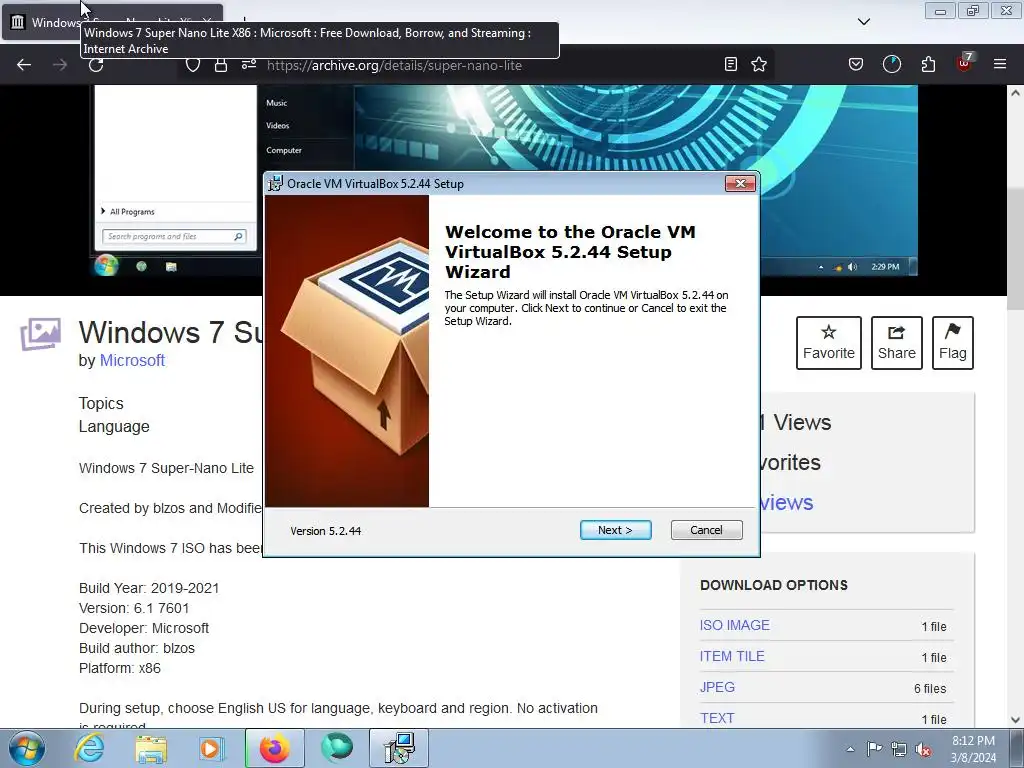Image resolution: width=1024 pixels, height=768 pixels.
Task: Open the Windows Start menu
Action: click(26, 748)
